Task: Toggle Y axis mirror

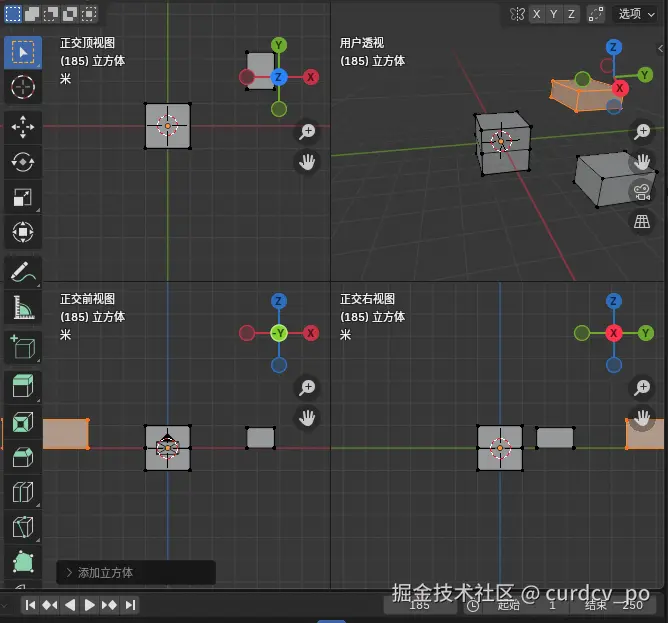Action: coord(554,14)
